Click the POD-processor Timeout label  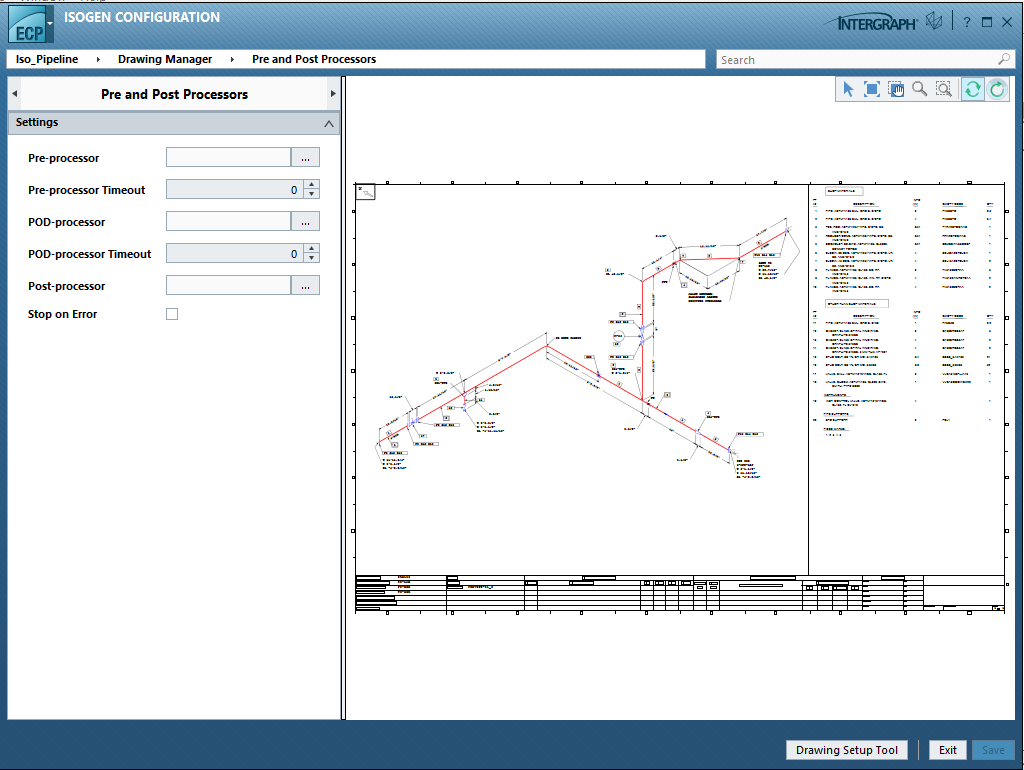(x=89, y=254)
